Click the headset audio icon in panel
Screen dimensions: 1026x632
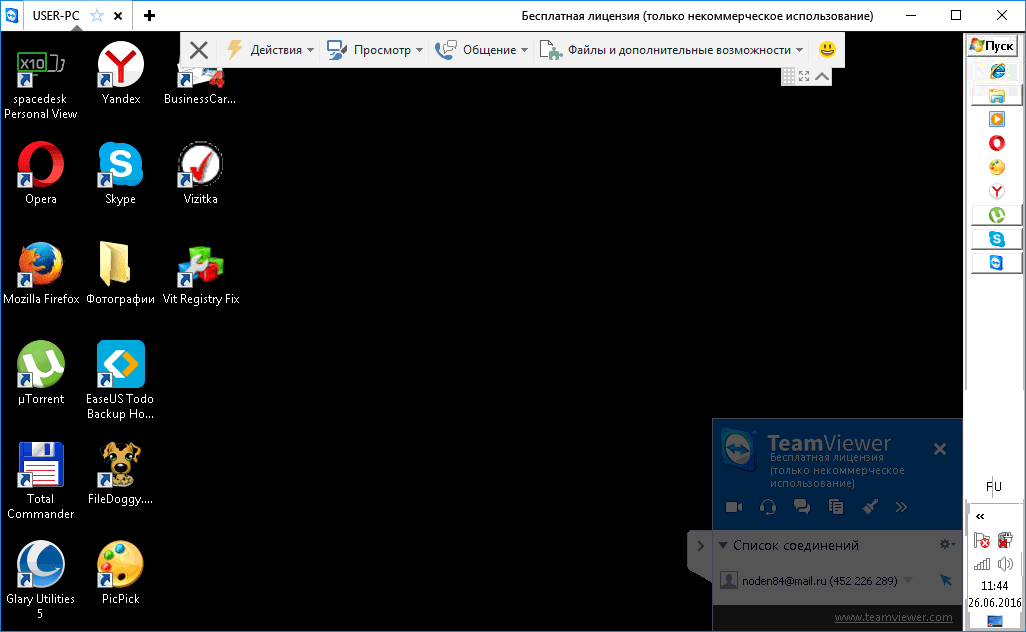pos(768,507)
